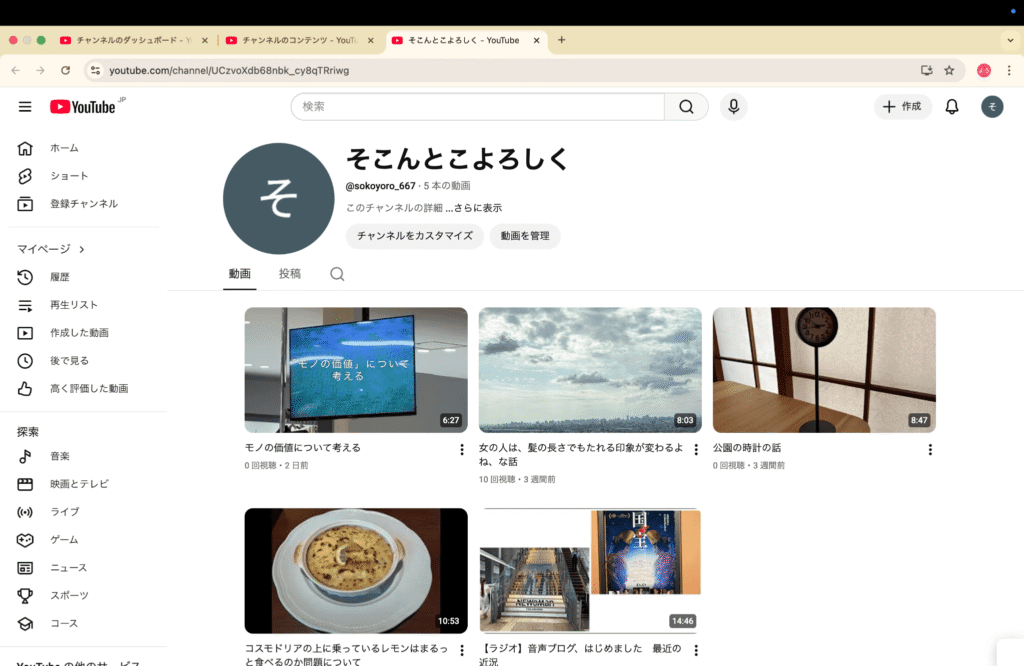Open 履歴 history in sidebar

pos(60,277)
